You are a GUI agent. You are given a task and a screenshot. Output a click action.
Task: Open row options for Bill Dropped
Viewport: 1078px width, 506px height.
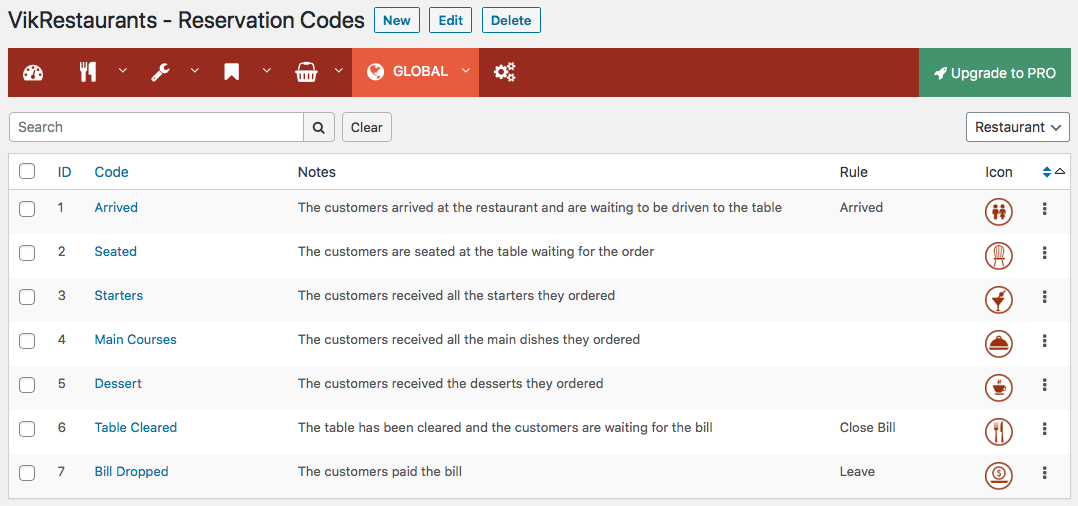click(1044, 473)
